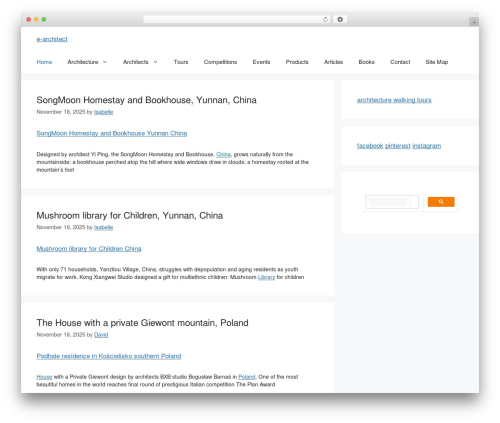Open the Architects nav item

(135, 62)
